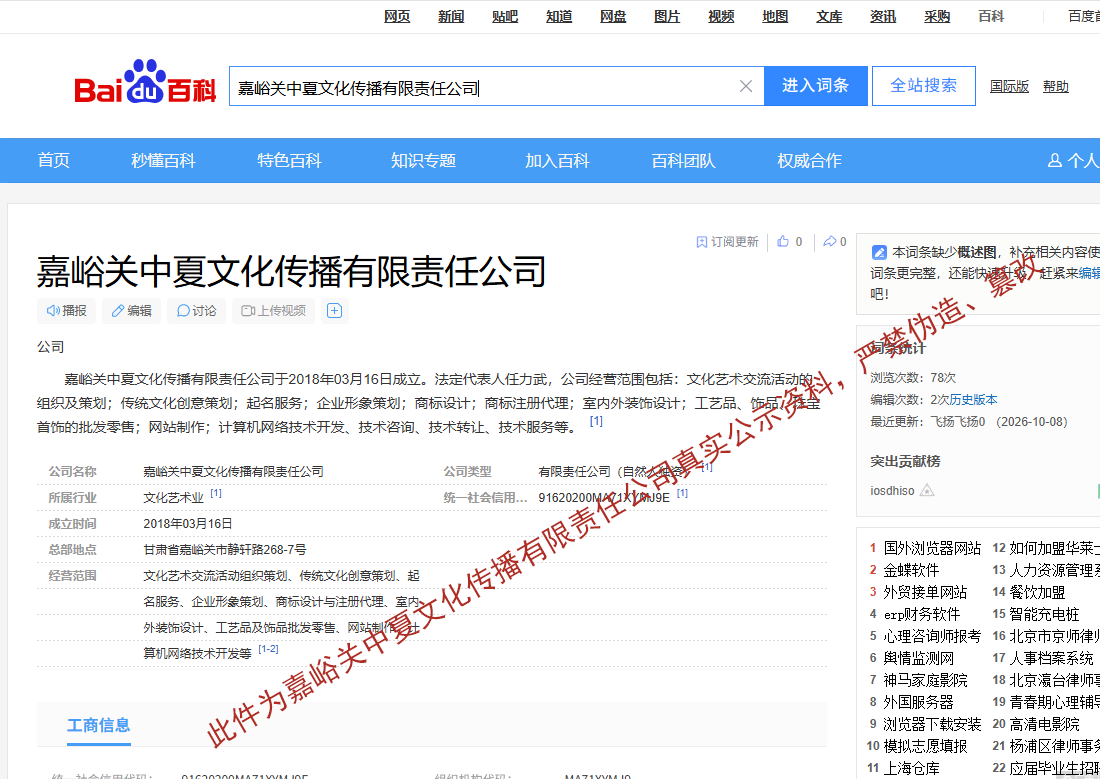Open the 国外浏览器网站 link
Viewport: 1100px width, 779px height.
click(932, 548)
